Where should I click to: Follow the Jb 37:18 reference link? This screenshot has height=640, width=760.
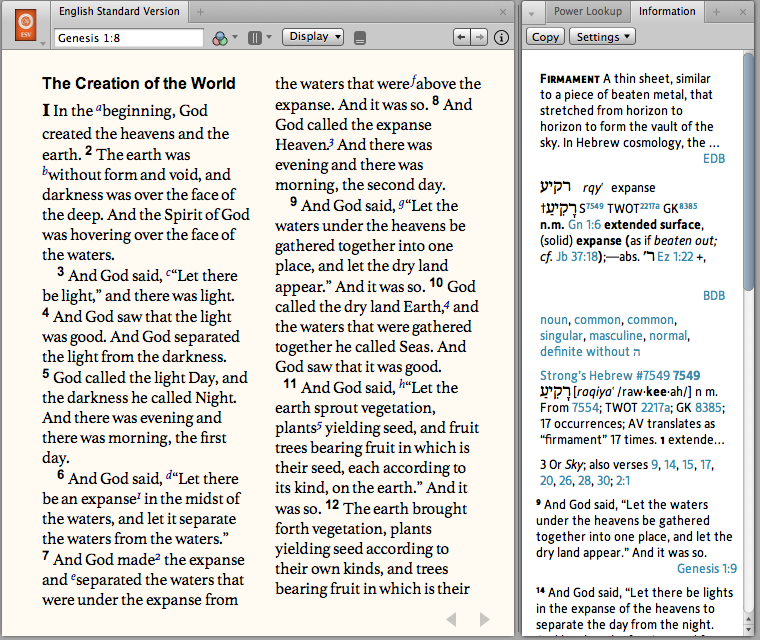tap(577, 256)
